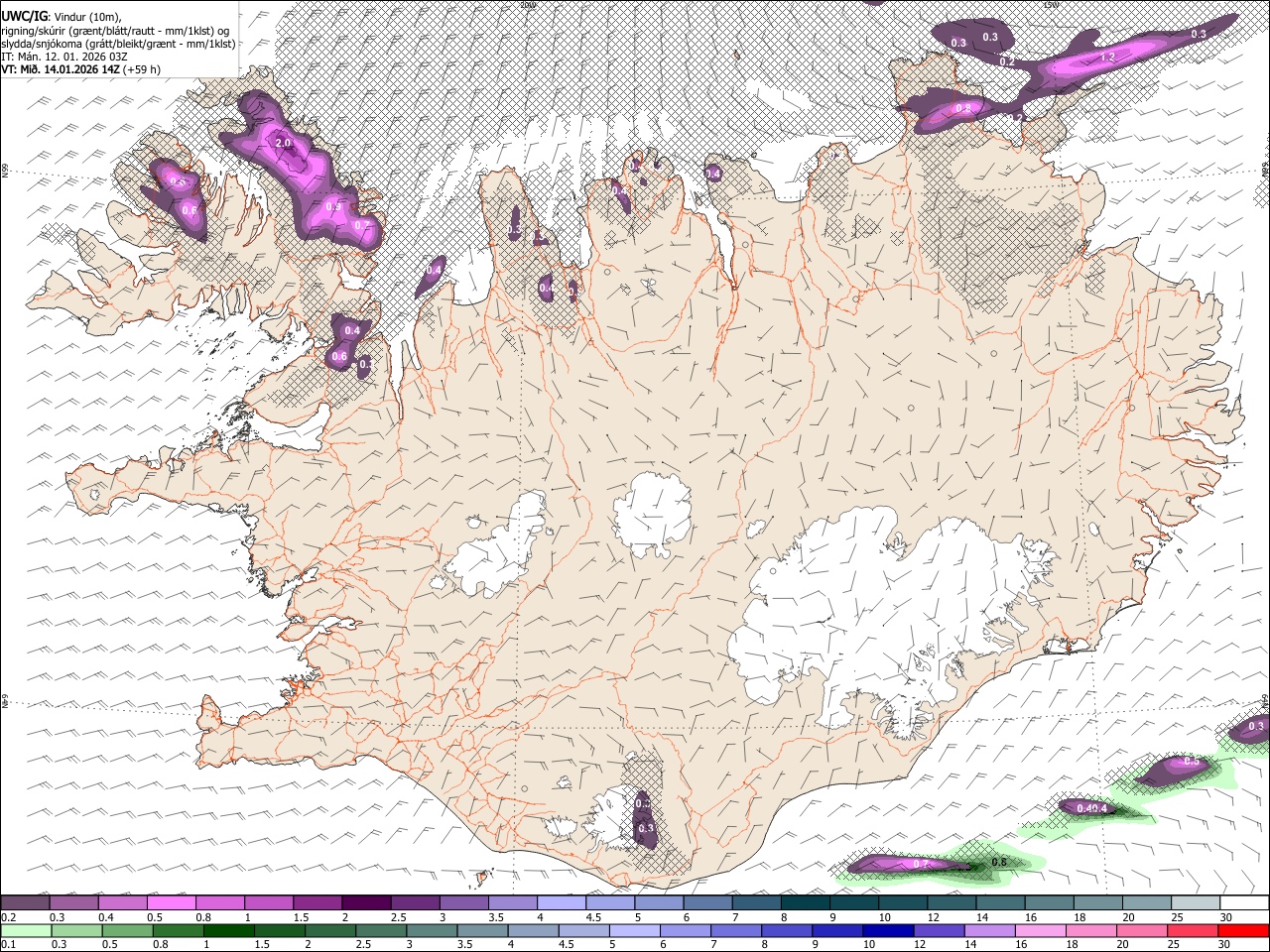The width and height of the screenshot is (1270, 952).
Task: Click the '0.1' label under the lower legend
Action: [x=9, y=945]
